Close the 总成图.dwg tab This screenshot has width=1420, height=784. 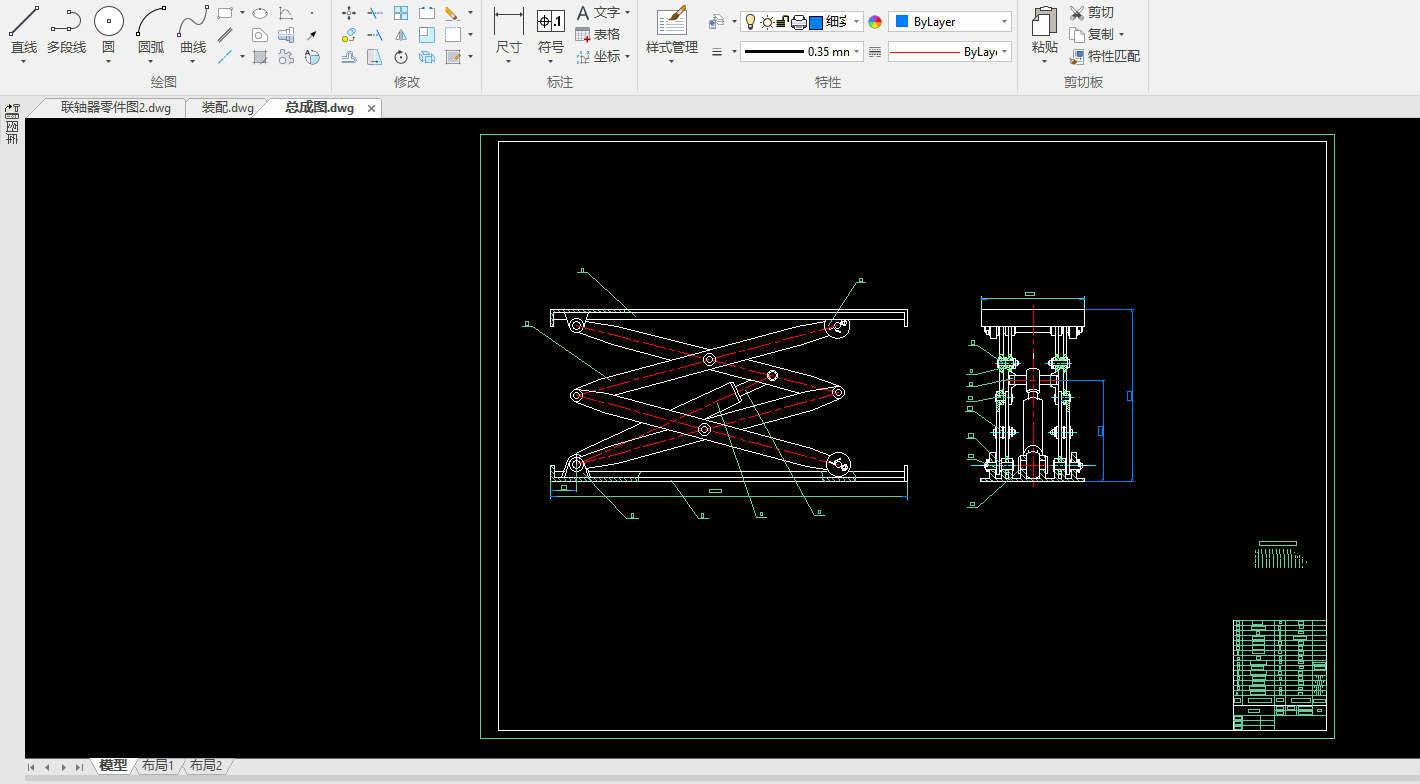click(371, 108)
